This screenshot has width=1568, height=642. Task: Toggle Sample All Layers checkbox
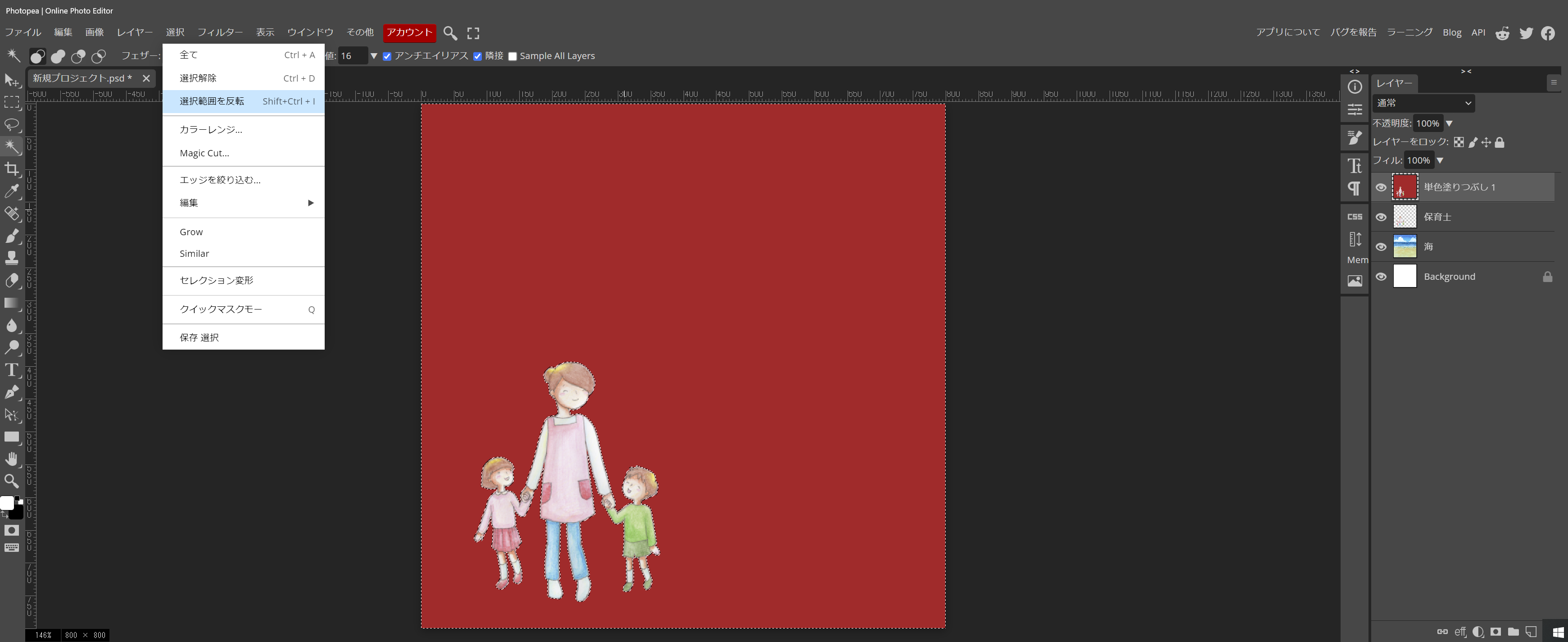point(512,56)
